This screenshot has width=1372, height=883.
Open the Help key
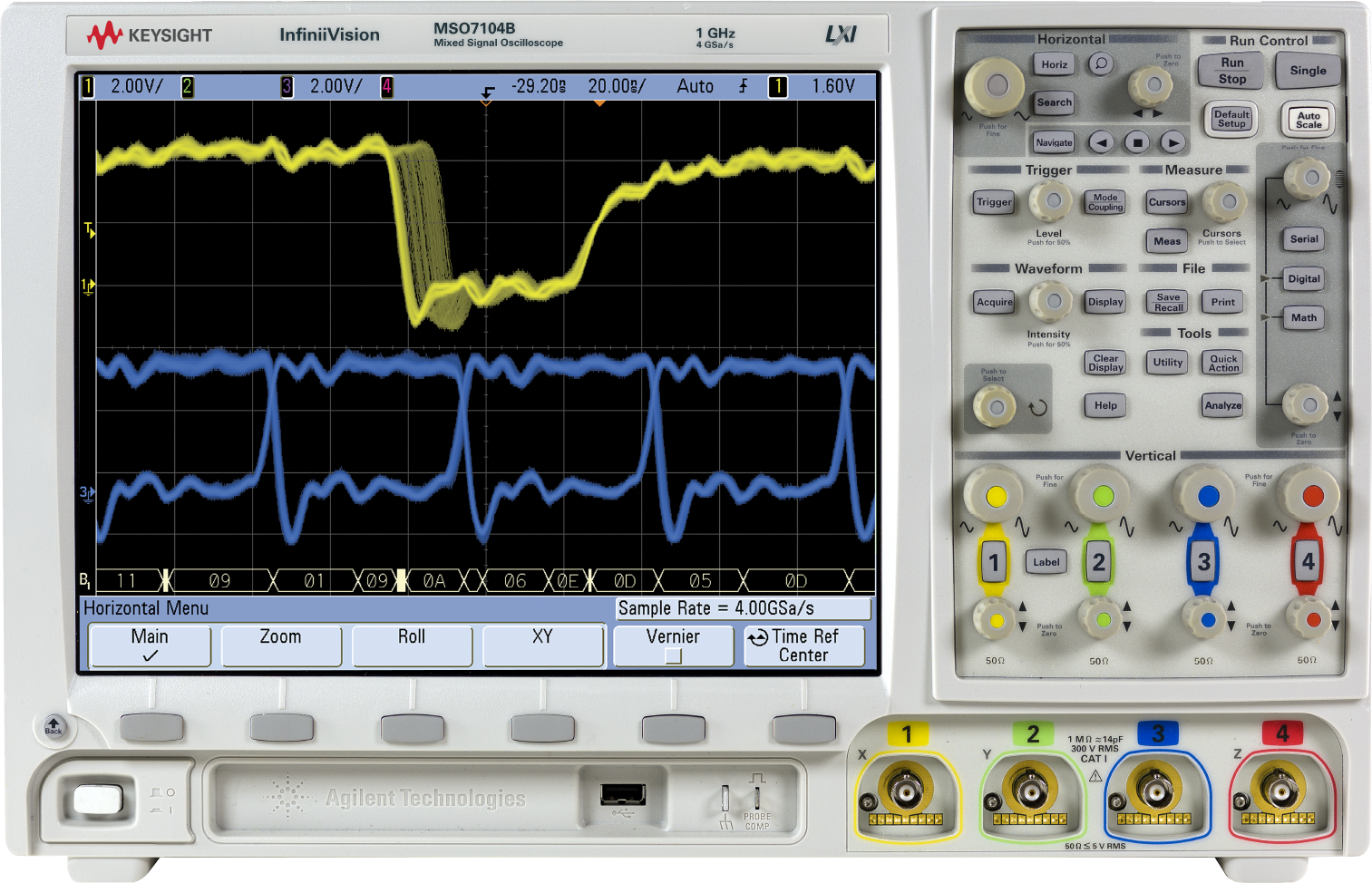(x=1105, y=405)
